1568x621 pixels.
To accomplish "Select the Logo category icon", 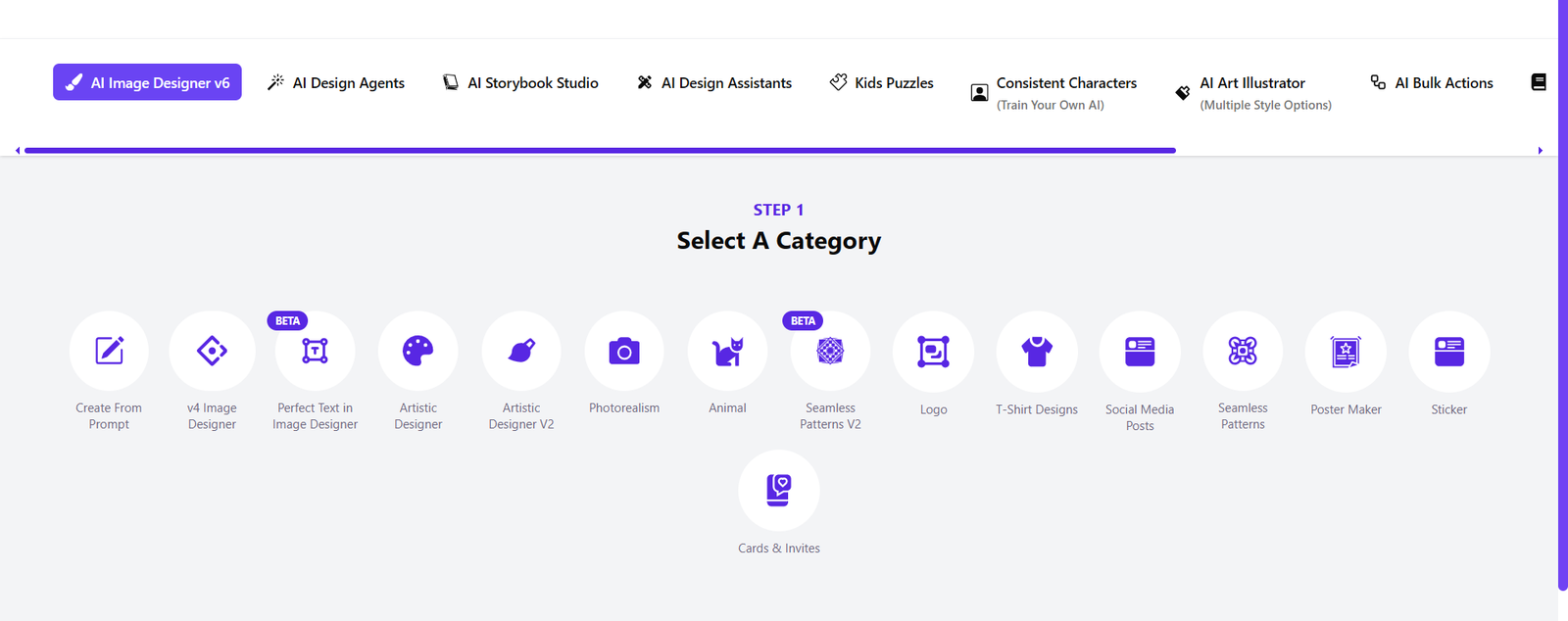I will [933, 352].
